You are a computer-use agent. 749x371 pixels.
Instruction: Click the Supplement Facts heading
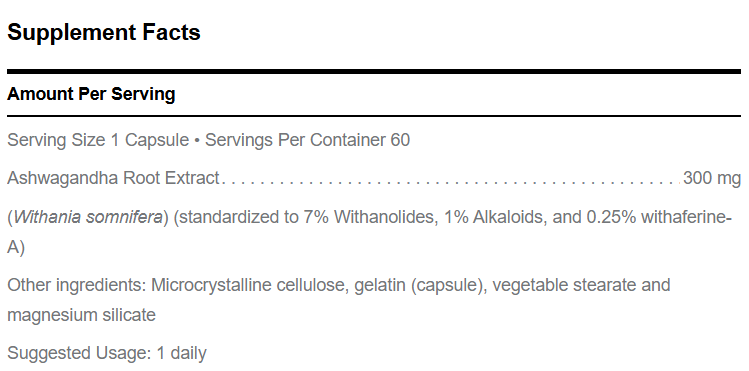click(x=104, y=32)
